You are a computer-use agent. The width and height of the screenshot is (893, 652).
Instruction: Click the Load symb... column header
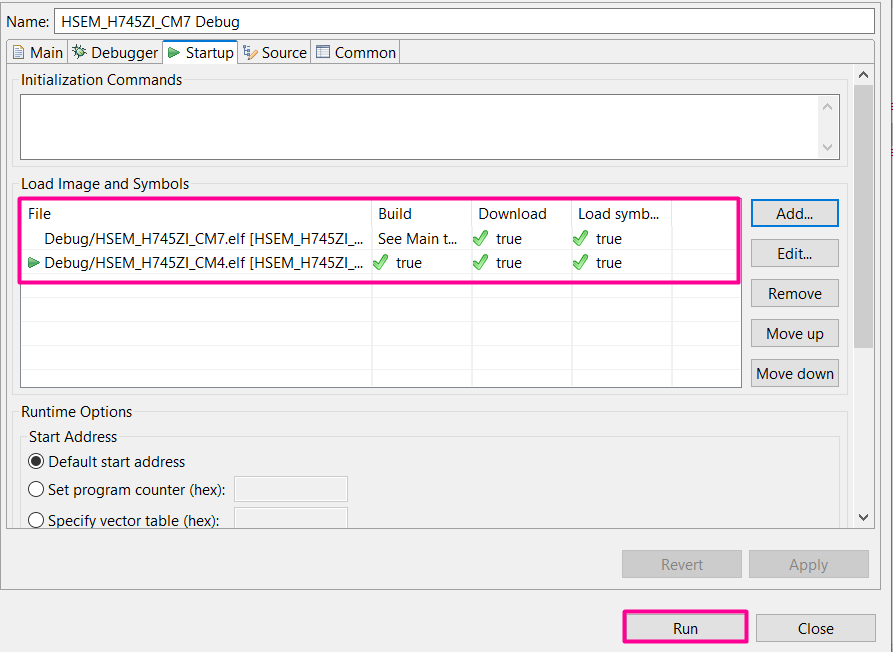[622, 214]
